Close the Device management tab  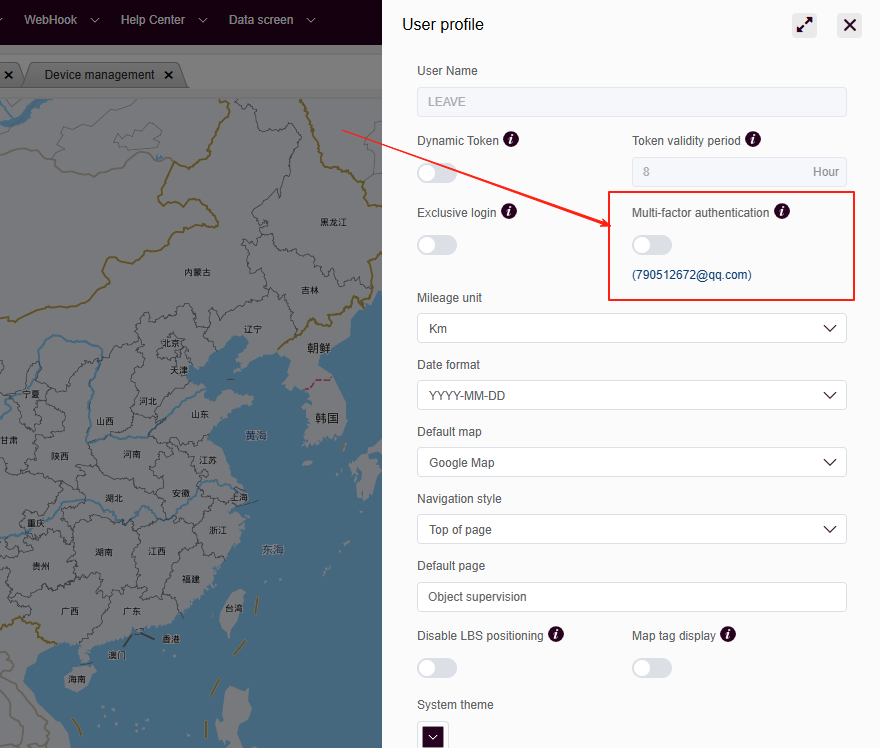tap(169, 75)
